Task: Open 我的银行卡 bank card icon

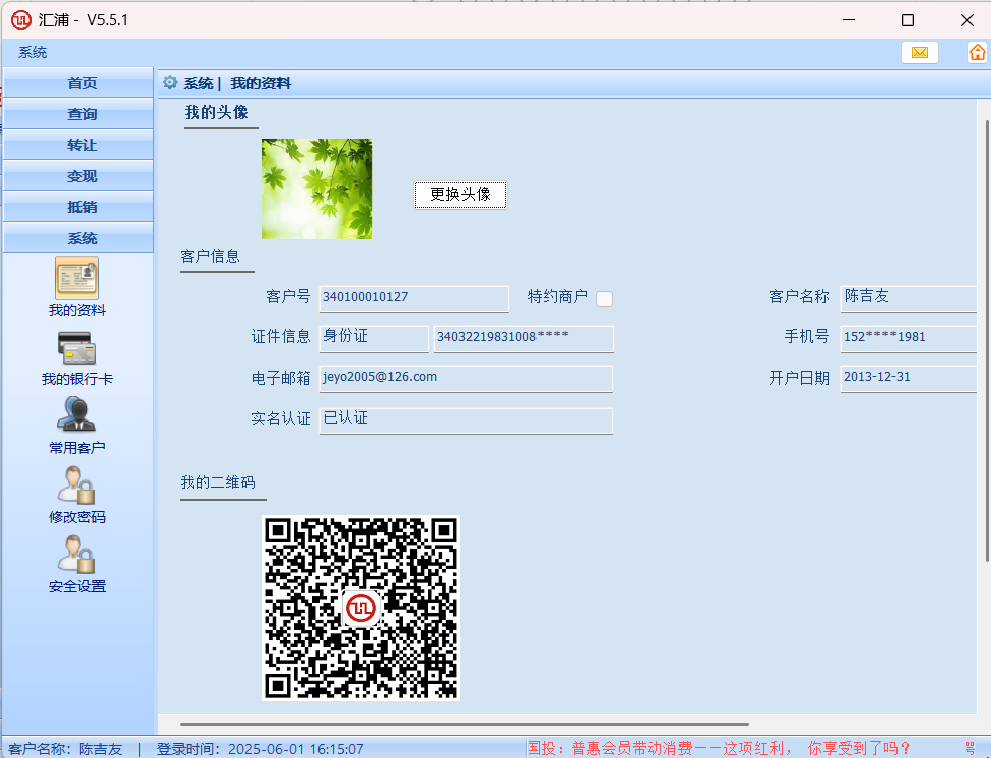Action: click(x=77, y=348)
